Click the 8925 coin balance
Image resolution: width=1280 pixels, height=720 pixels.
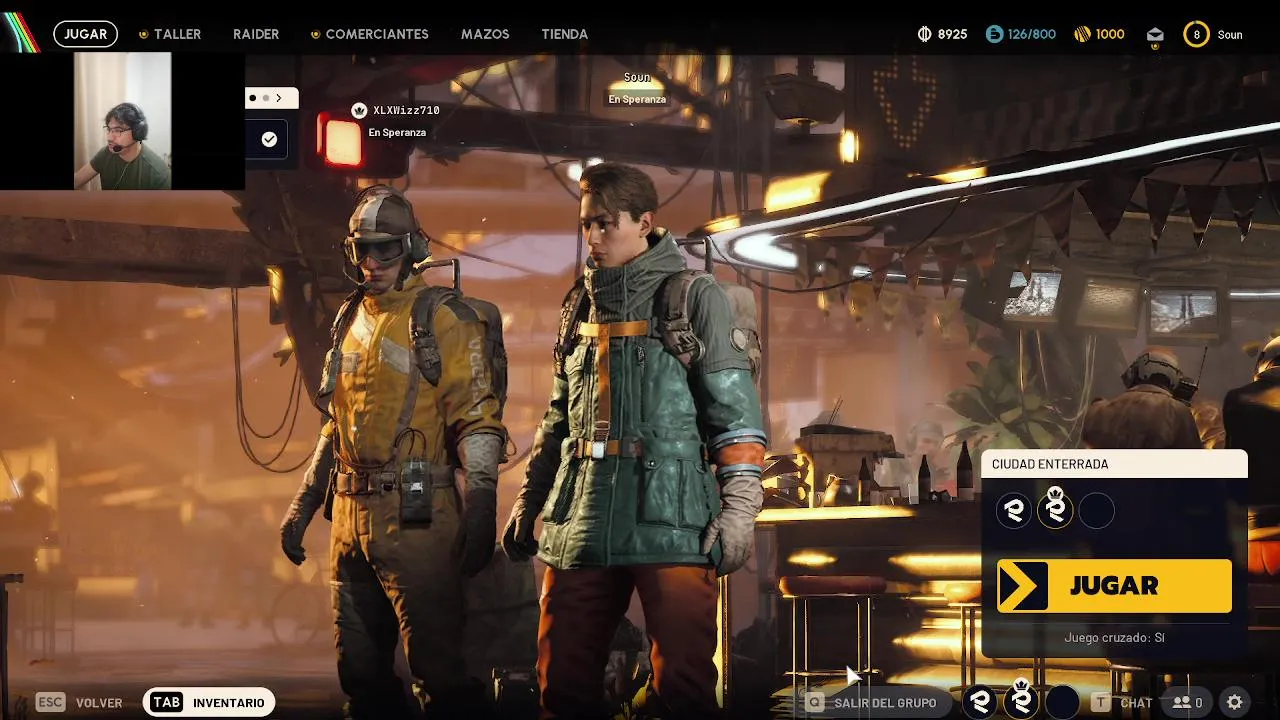[x=953, y=34]
